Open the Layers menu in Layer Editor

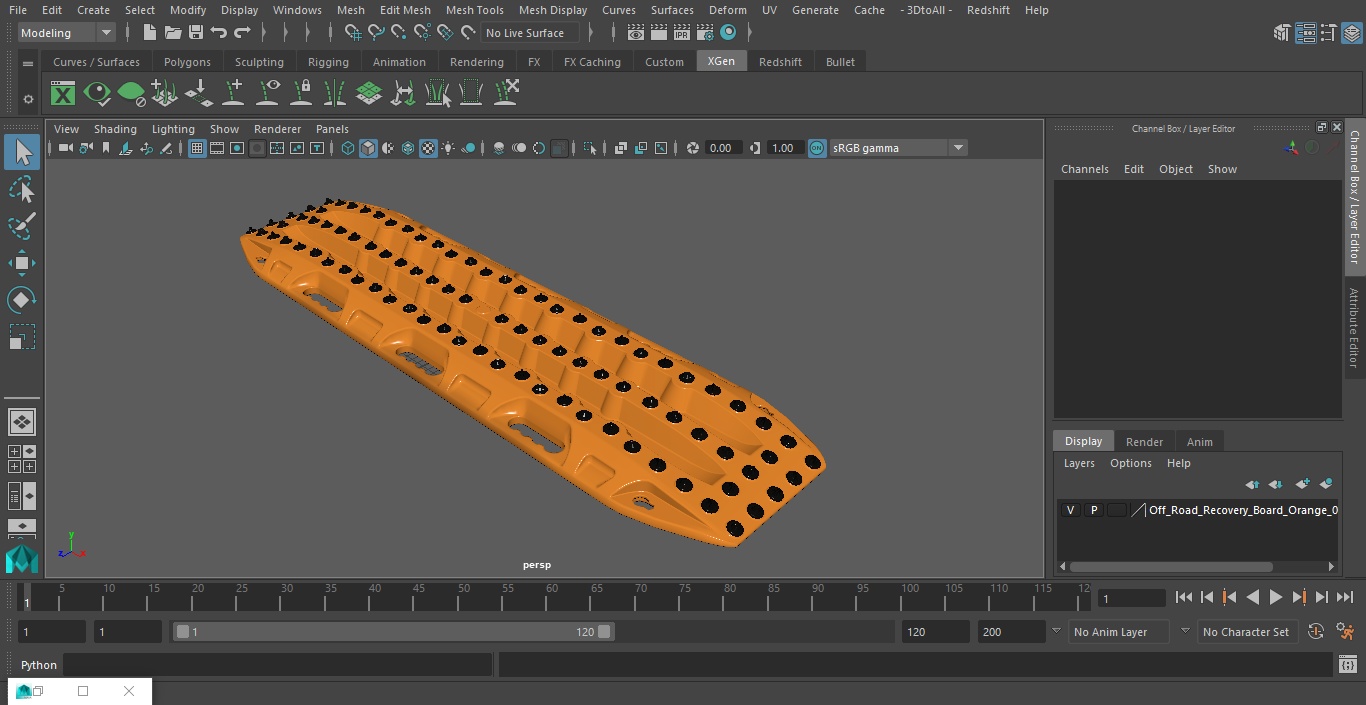[x=1079, y=463]
